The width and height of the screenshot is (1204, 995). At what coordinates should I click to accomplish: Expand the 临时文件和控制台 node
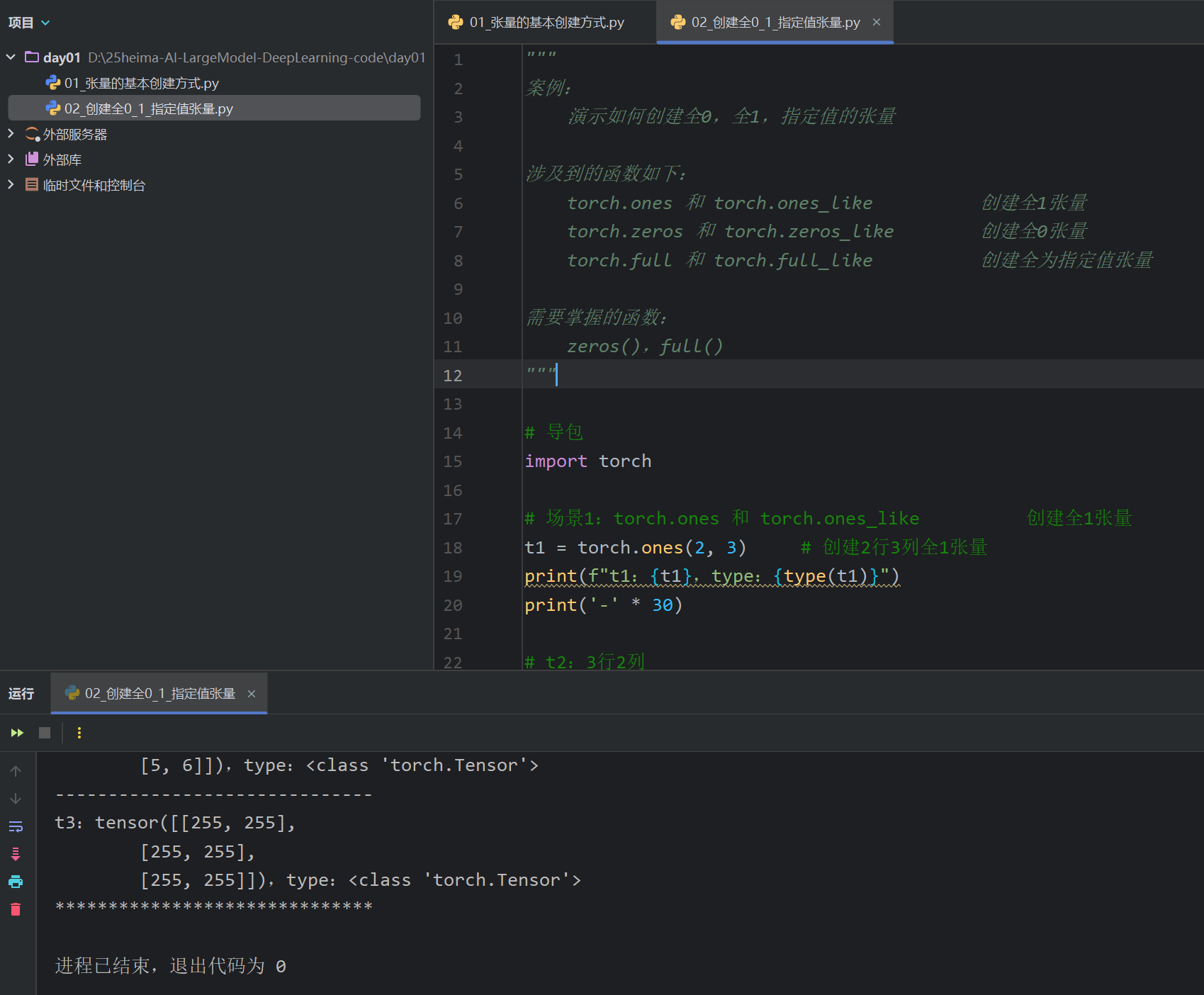(11, 184)
